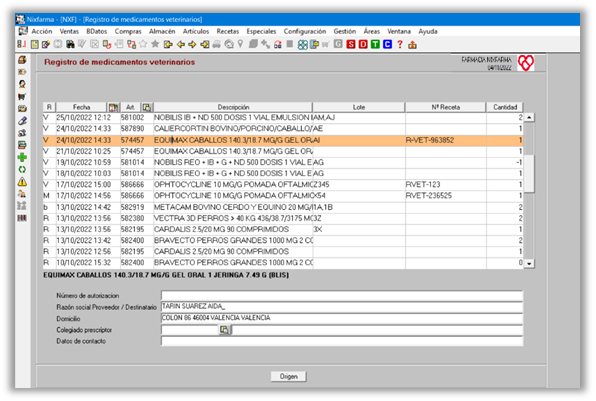Click the blue four-circles toolbar icon
This screenshot has width=596, height=401.
coord(302,45)
